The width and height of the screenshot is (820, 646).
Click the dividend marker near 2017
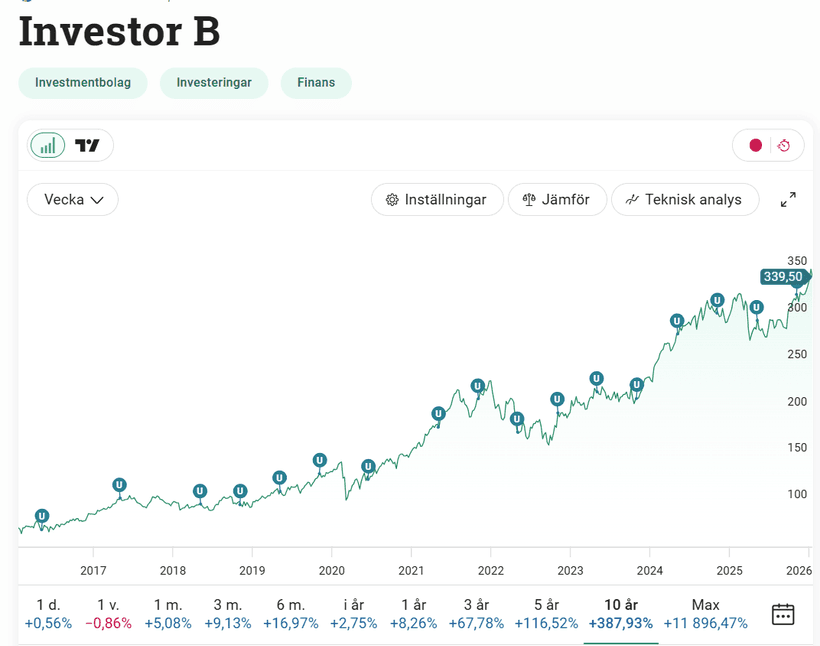[x=120, y=485]
